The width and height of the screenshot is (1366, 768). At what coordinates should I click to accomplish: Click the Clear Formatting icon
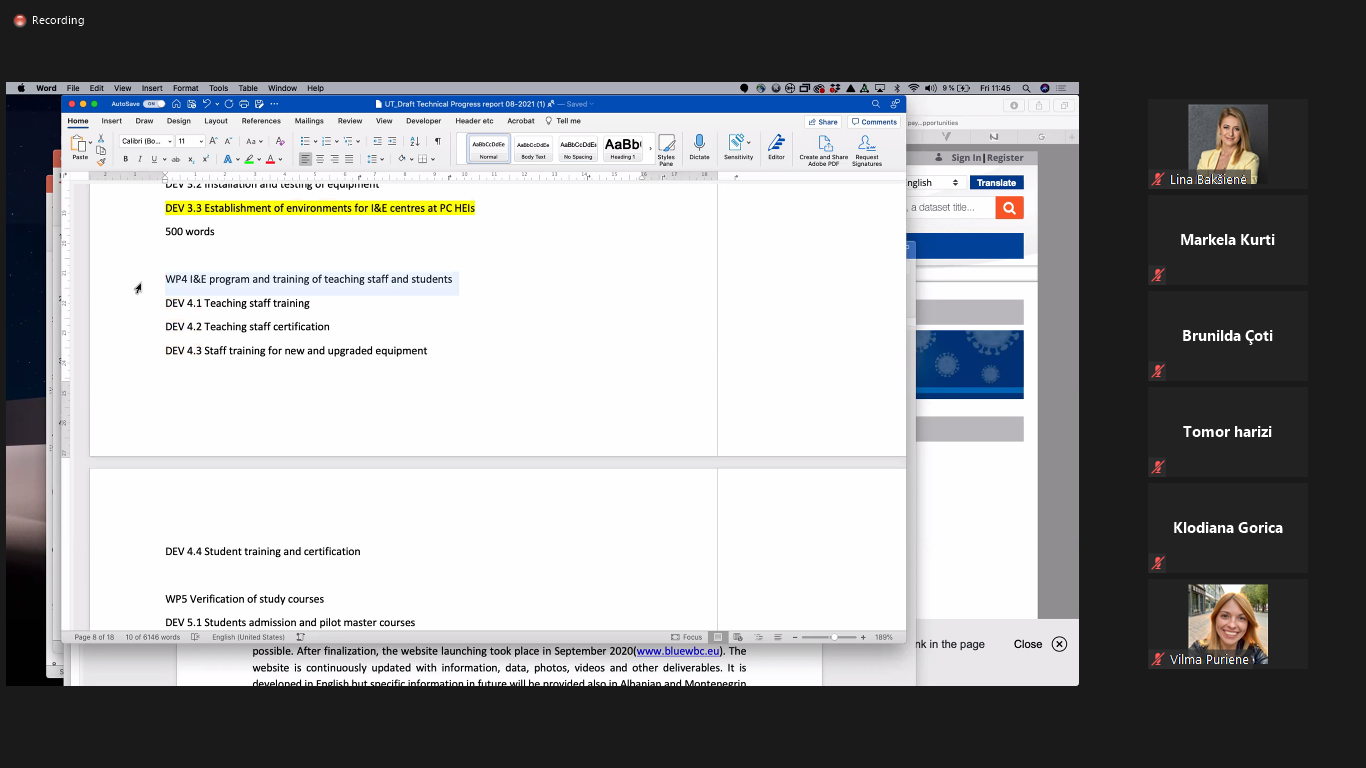(280, 141)
